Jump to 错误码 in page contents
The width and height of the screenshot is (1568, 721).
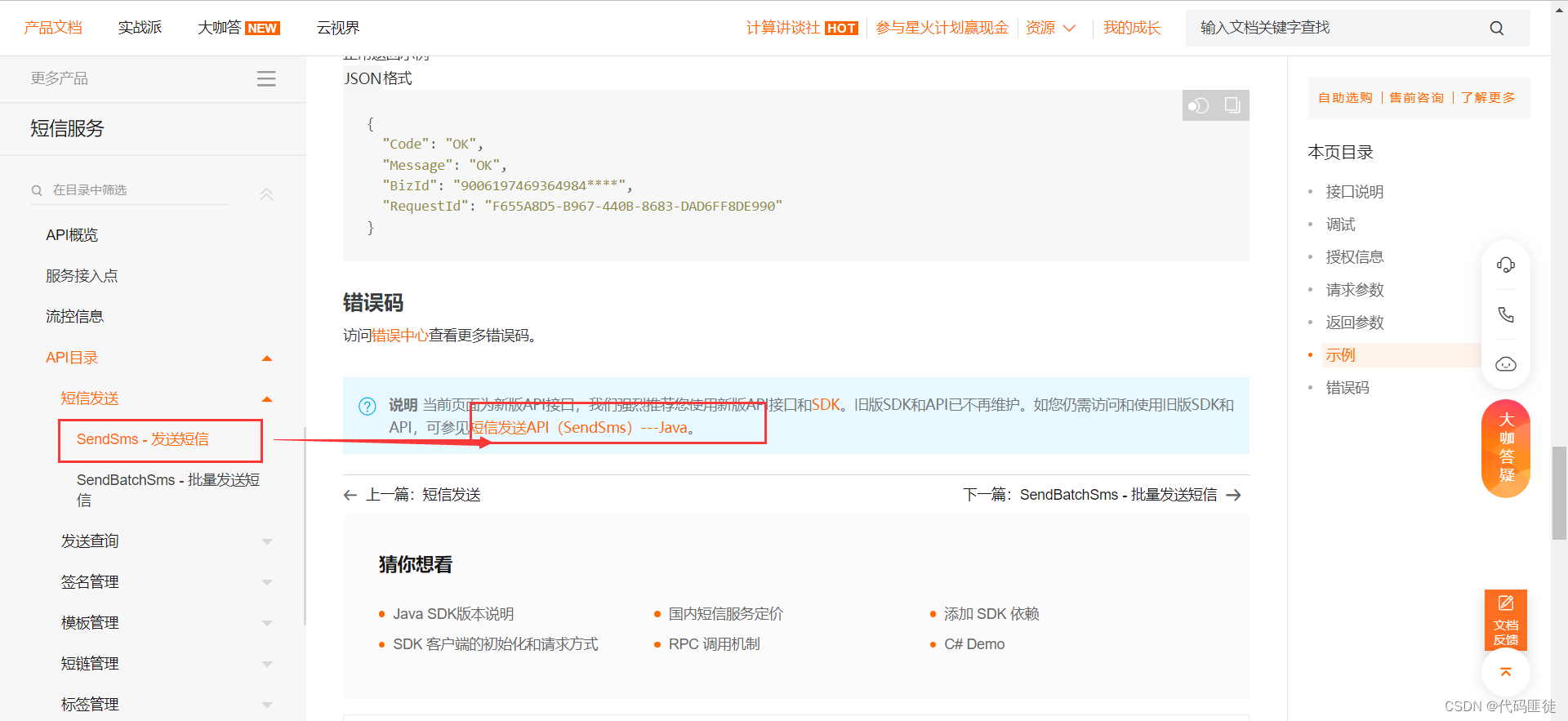(1347, 388)
